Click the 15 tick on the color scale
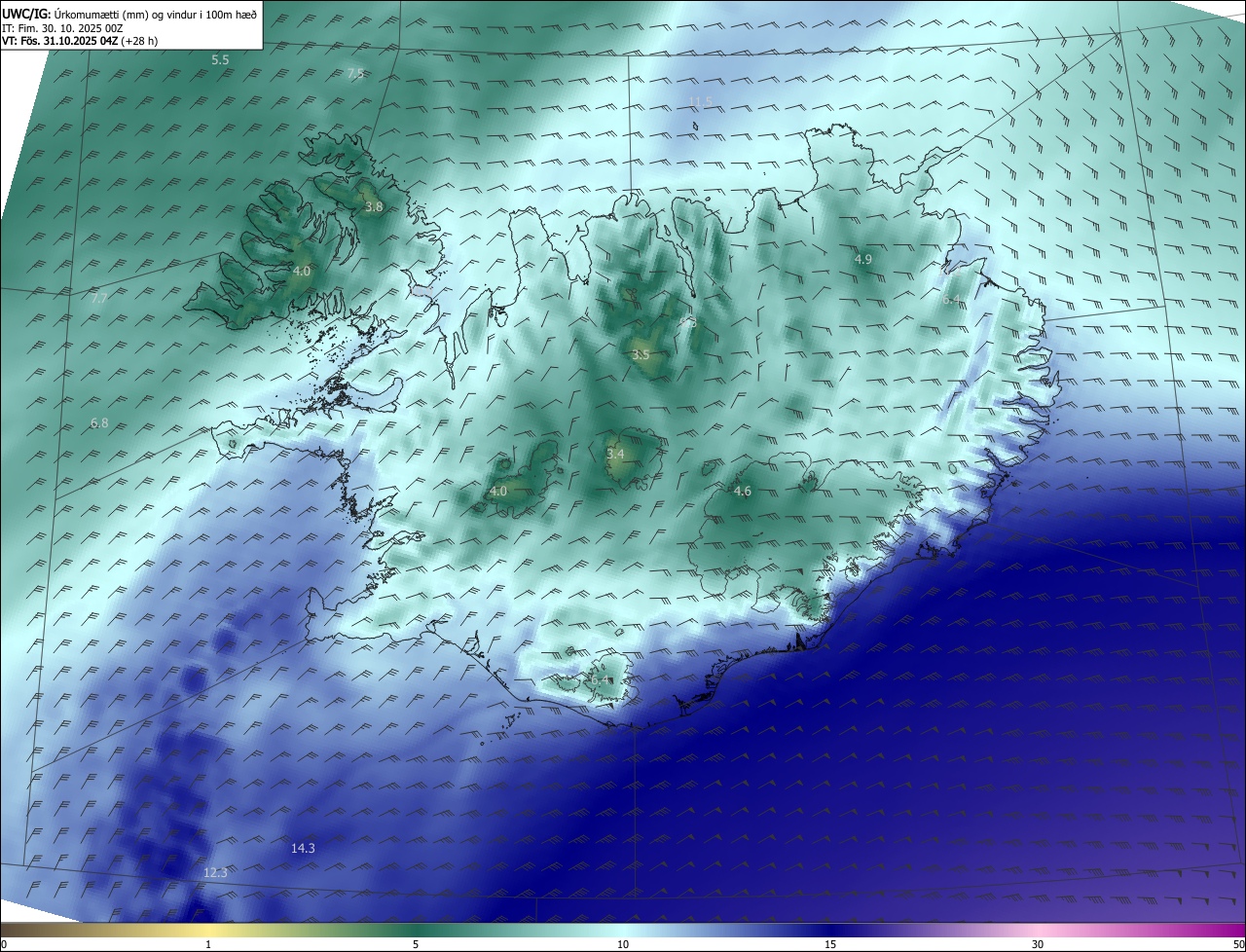Viewport: 1246px width, 952px height. [830, 944]
